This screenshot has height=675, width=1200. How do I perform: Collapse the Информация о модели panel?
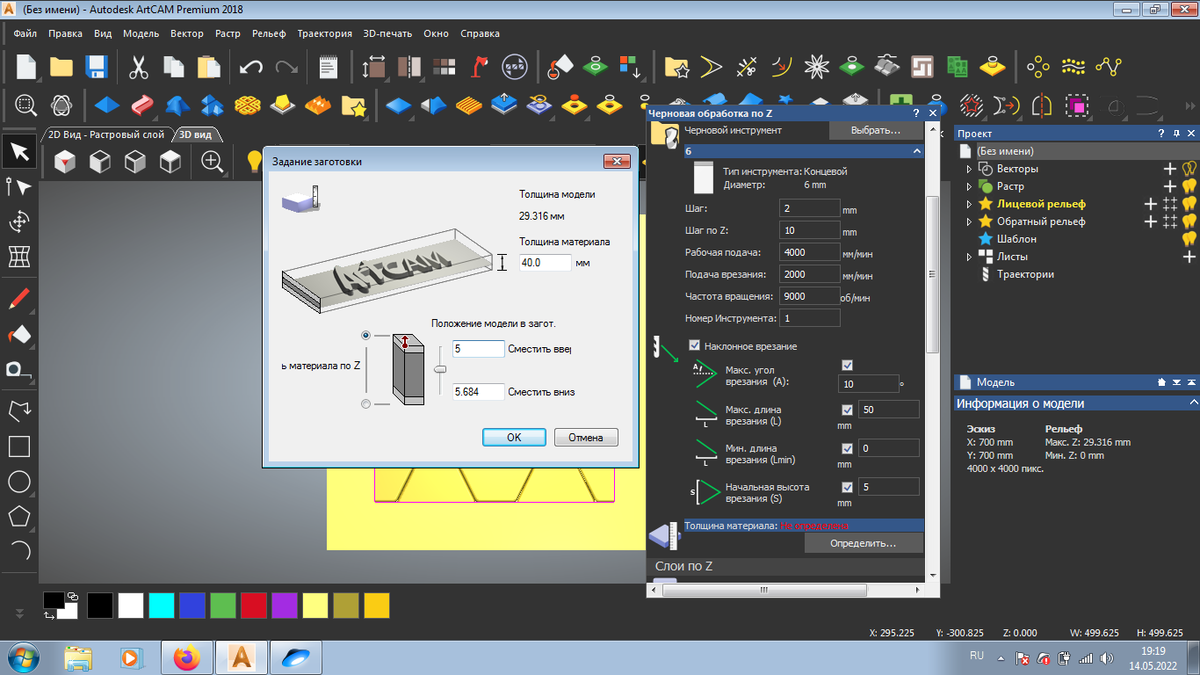click(x=1192, y=404)
